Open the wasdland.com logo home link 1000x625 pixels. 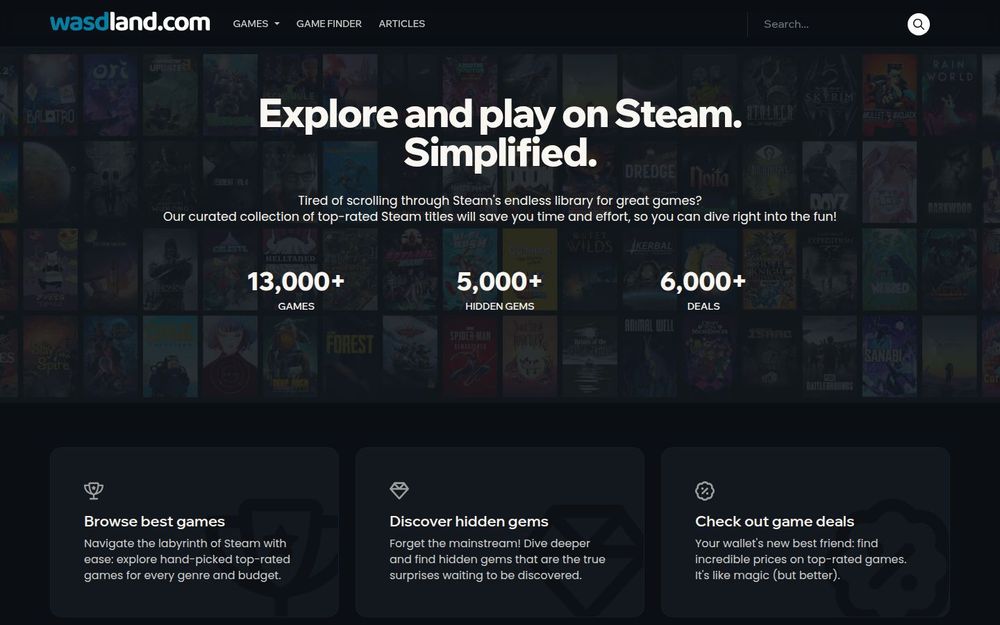click(130, 22)
